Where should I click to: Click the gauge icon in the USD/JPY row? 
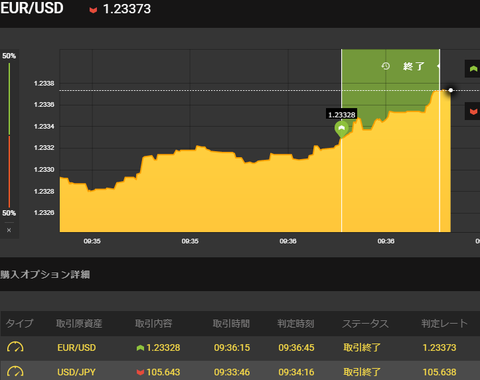(15, 372)
